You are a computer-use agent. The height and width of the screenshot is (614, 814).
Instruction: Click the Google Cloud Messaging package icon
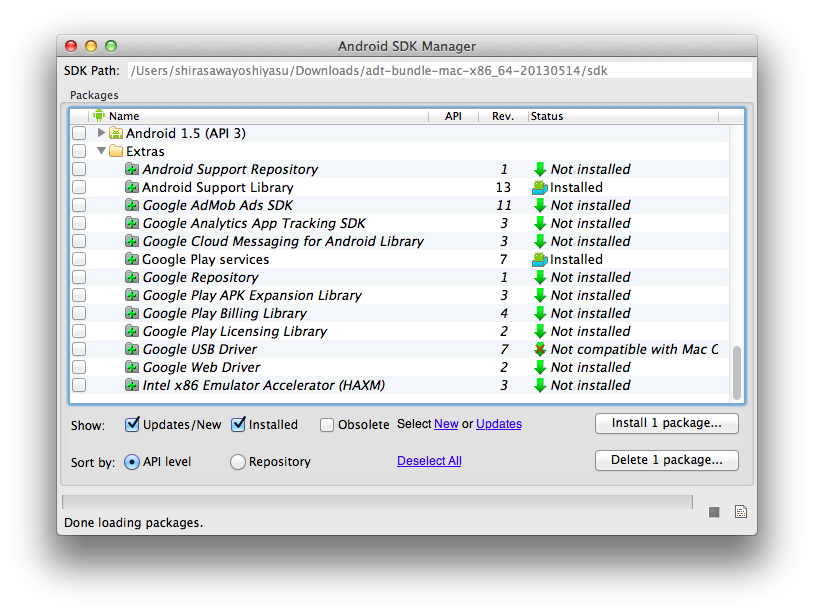pyautogui.click(x=132, y=241)
